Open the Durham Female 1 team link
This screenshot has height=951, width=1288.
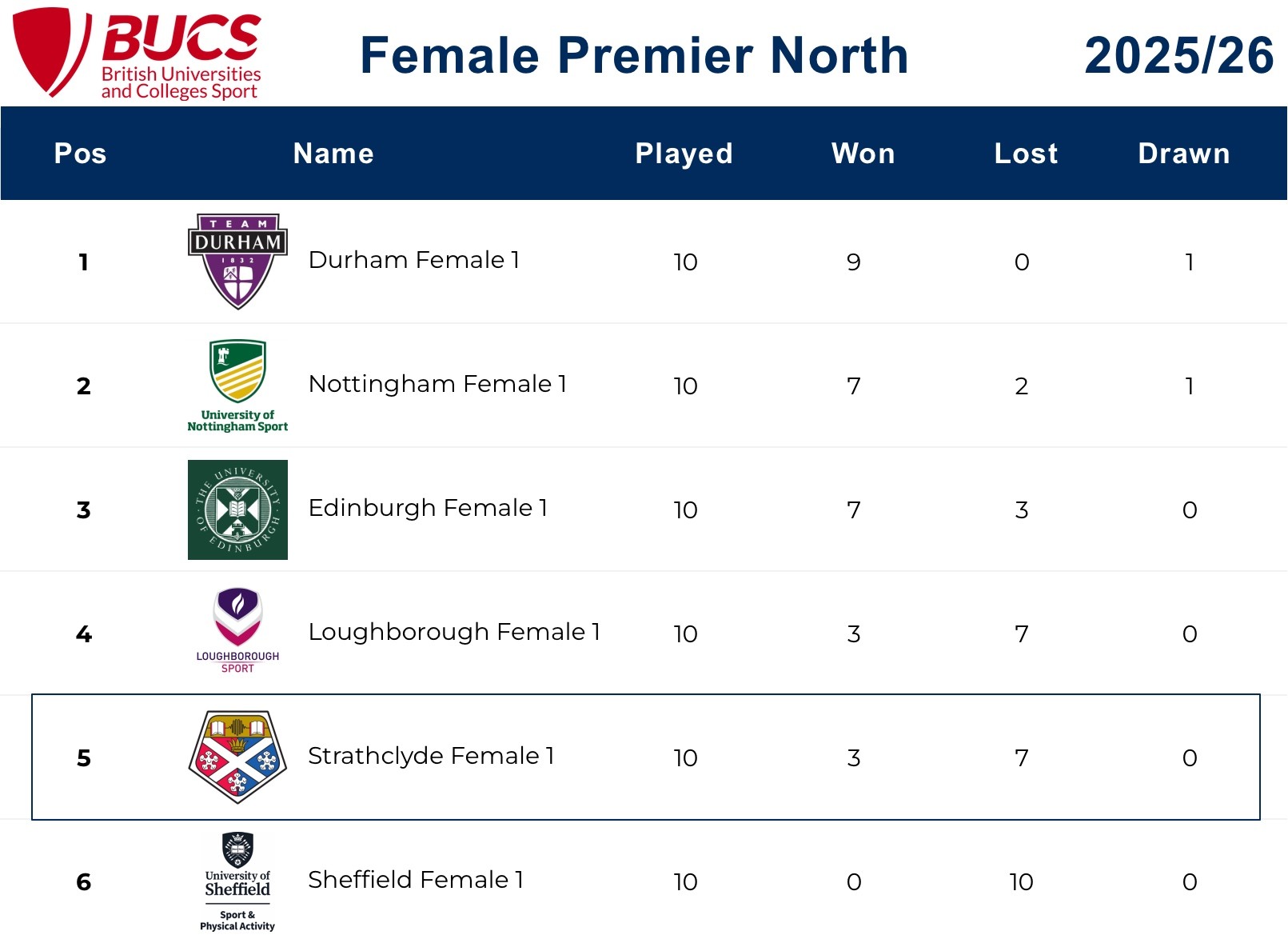point(414,260)
